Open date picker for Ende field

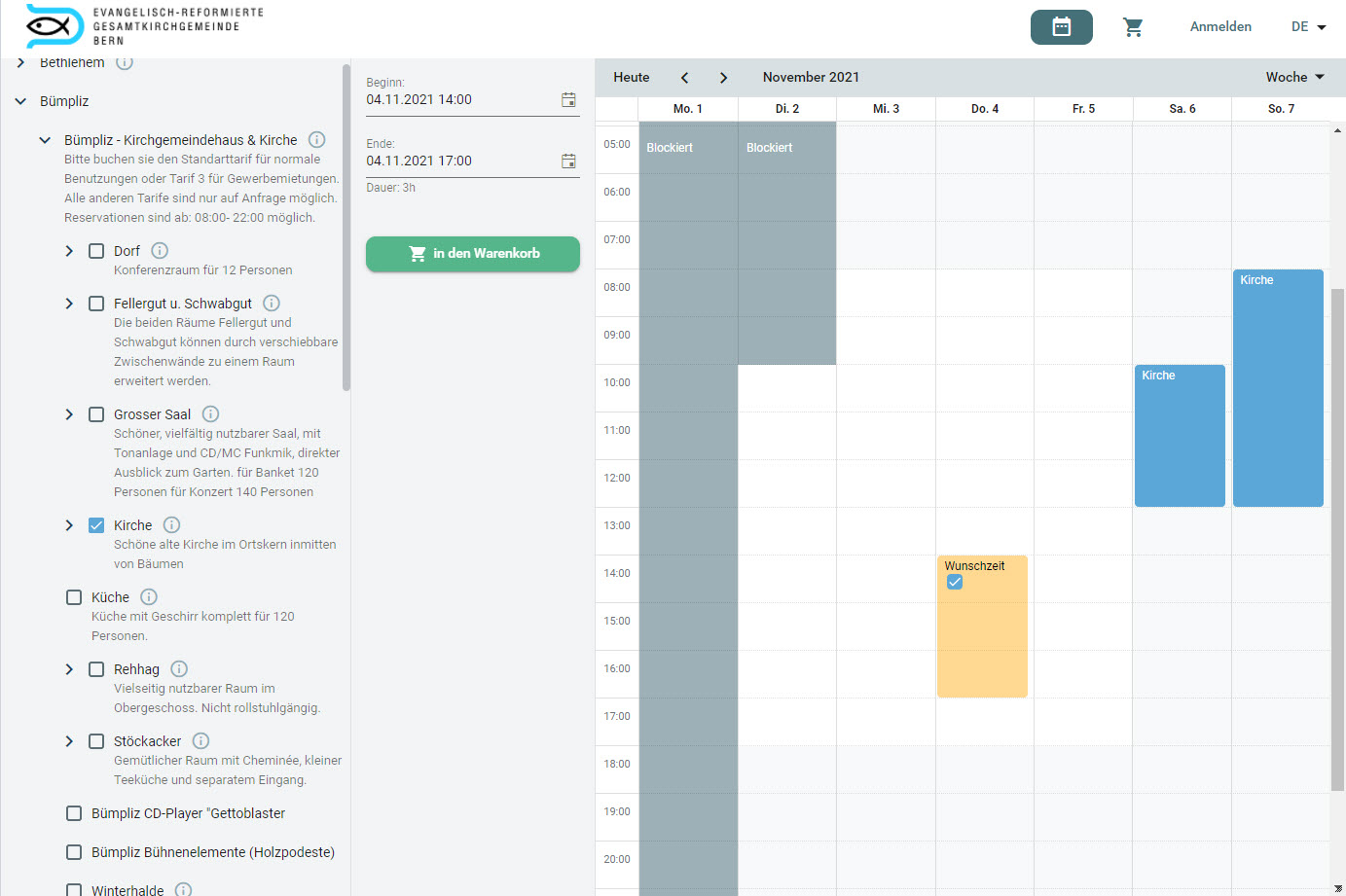coord(568,161)
